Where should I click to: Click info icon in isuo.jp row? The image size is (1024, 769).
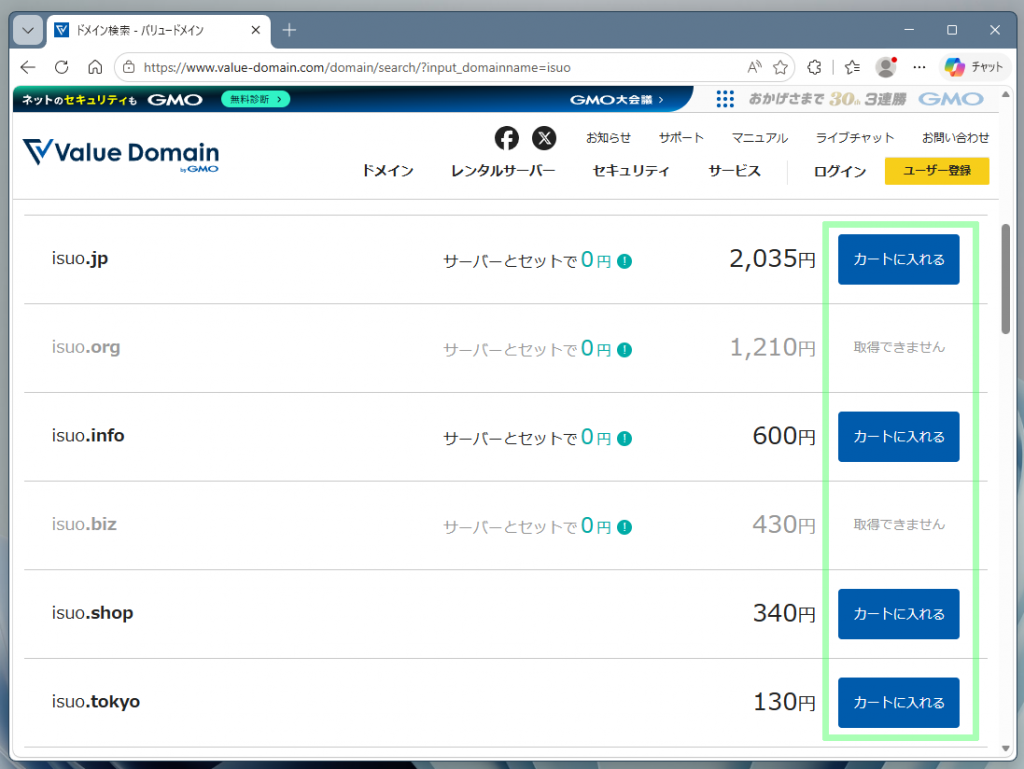click(x=624, y=261)
